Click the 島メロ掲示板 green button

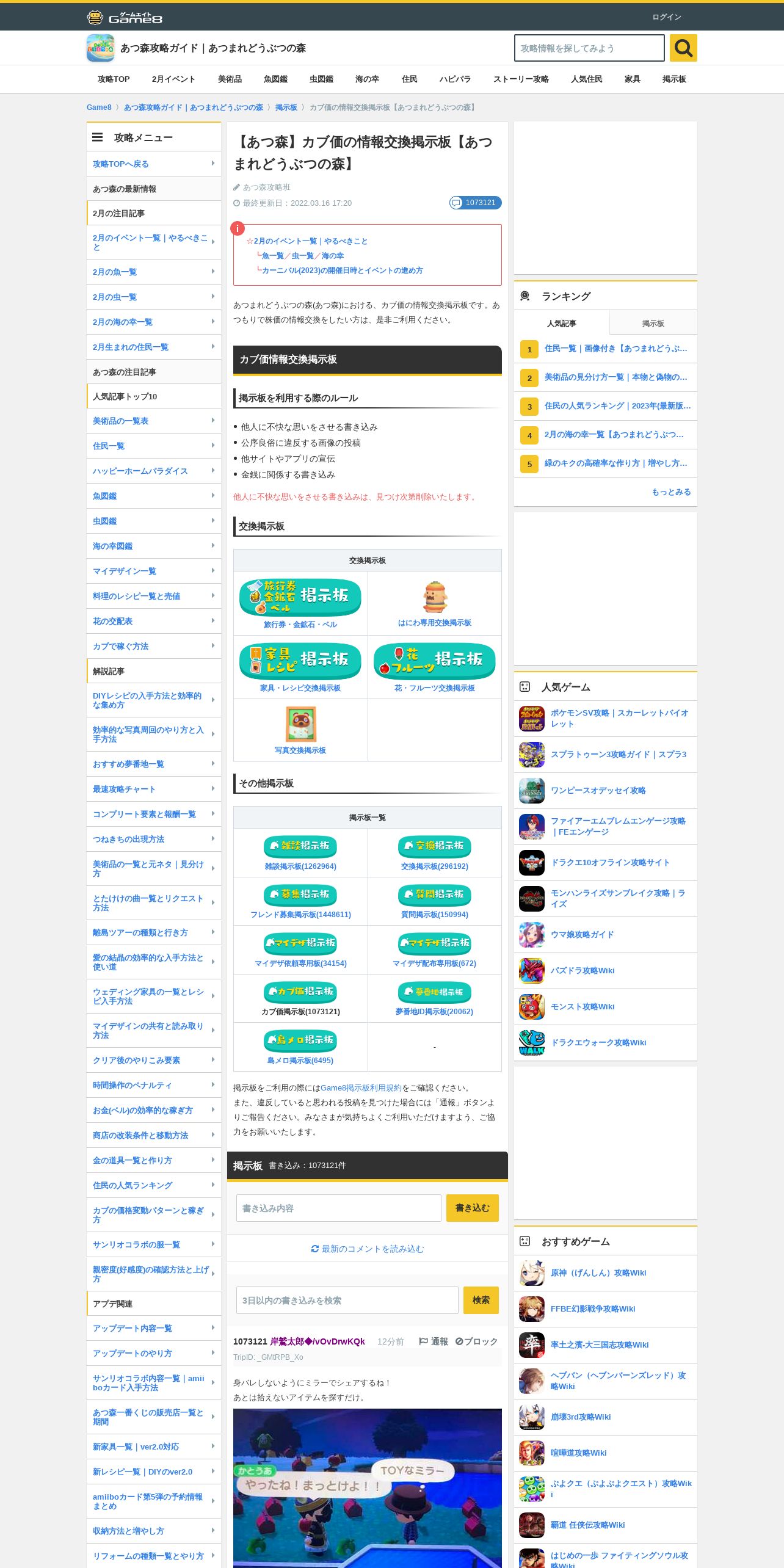(x=300, y=1040)
